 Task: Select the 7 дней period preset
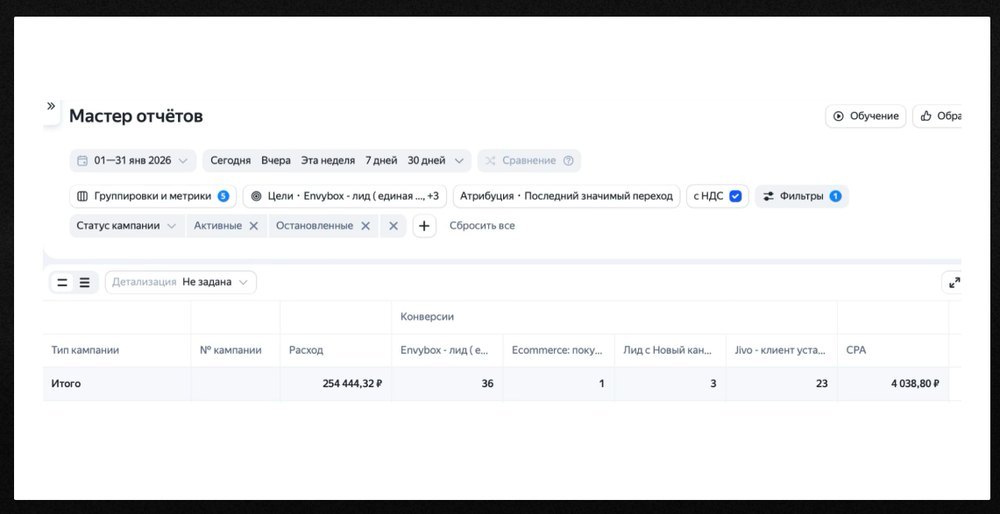tap(381, 161)
